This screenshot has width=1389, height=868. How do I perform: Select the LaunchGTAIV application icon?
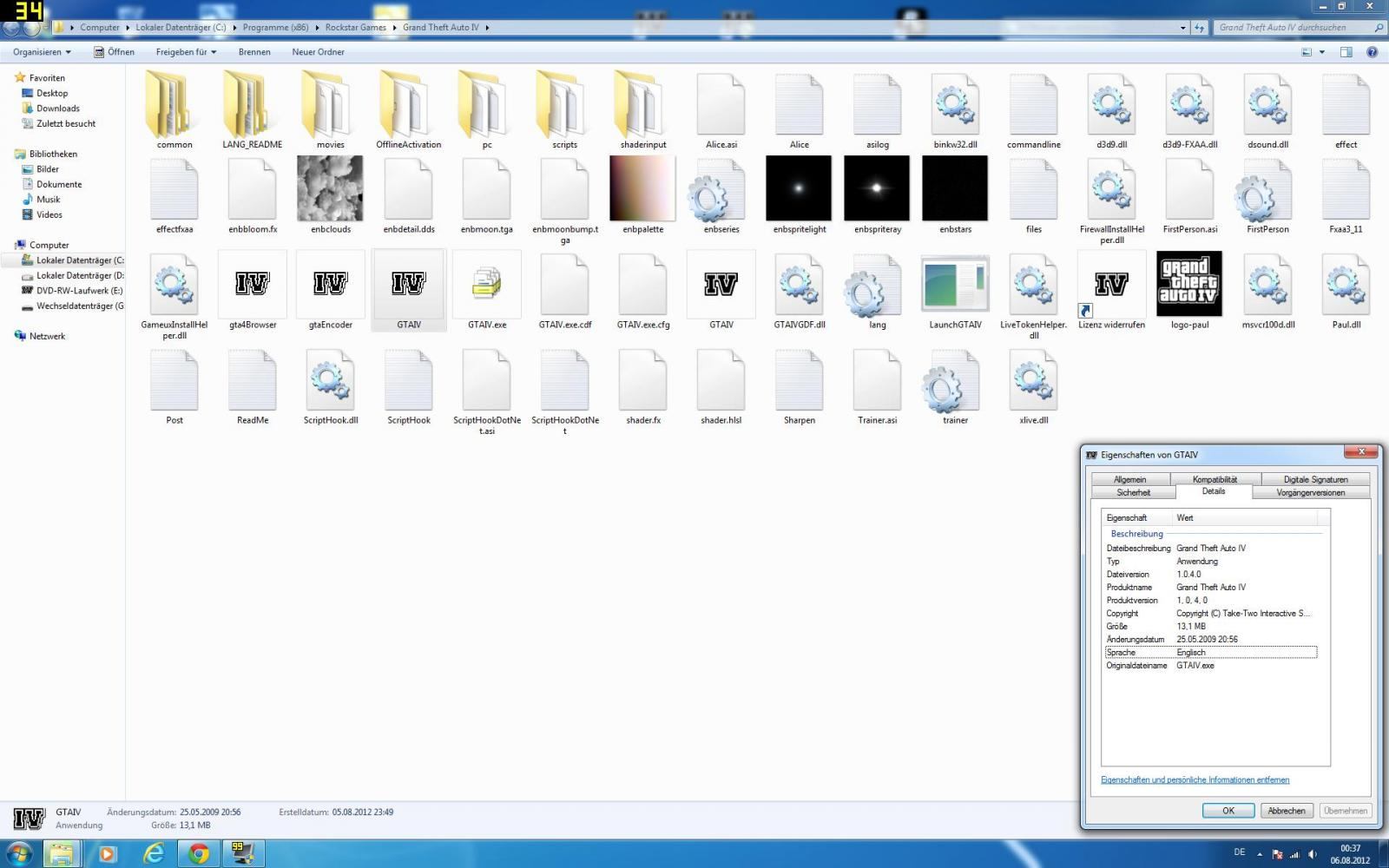click(x=955, y=284)
